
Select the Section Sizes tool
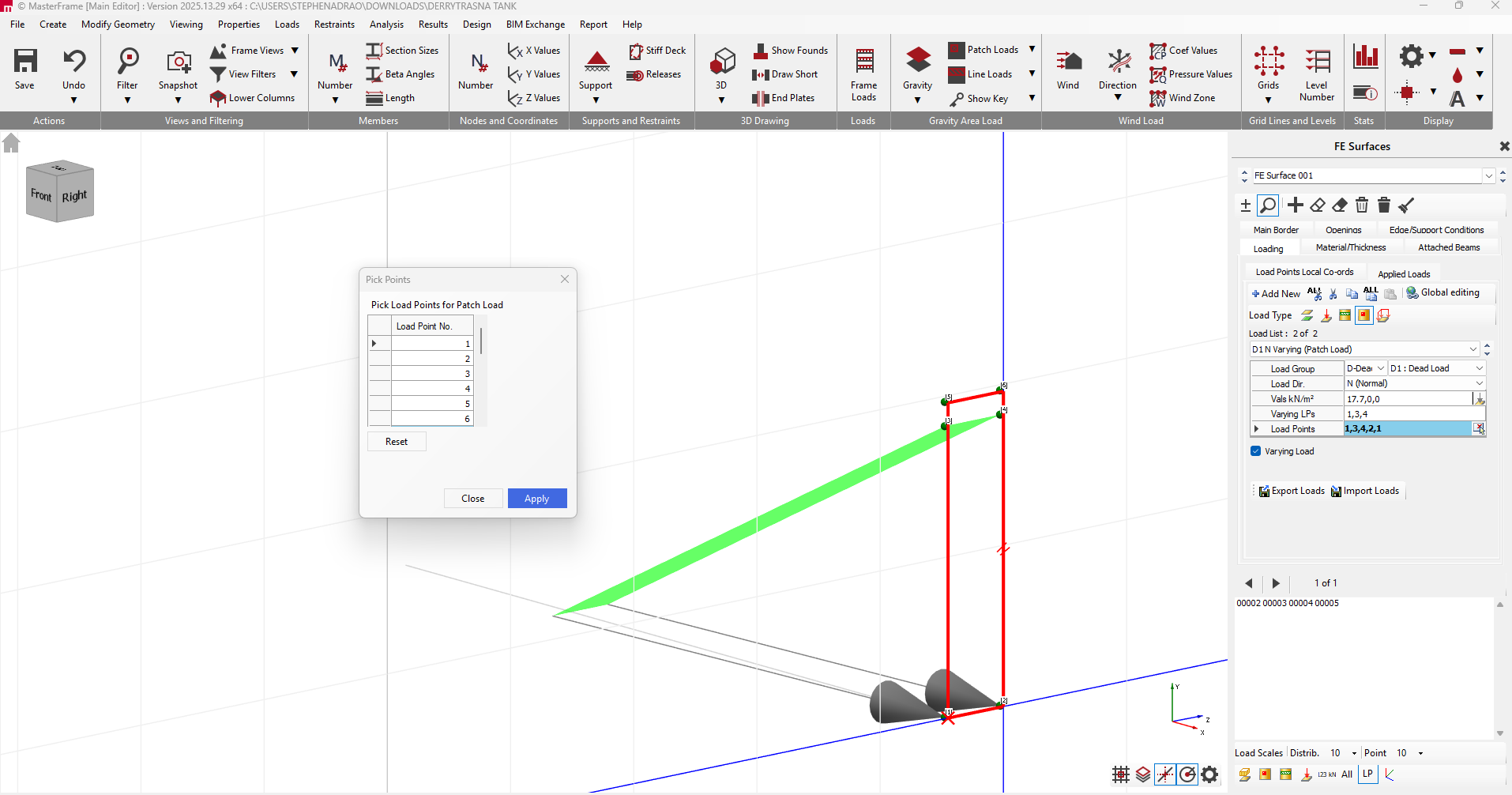coord(402,51)
